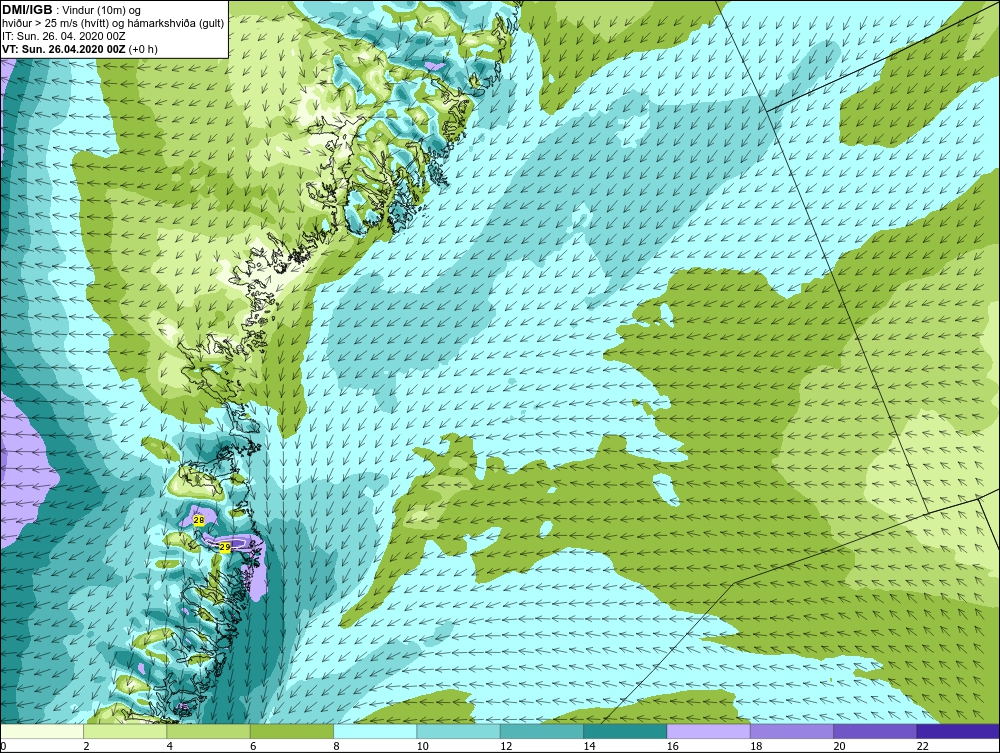Screen dimensions: 1000x753
Task: Click scale value '14' on legend
Action: coord(590,746)
